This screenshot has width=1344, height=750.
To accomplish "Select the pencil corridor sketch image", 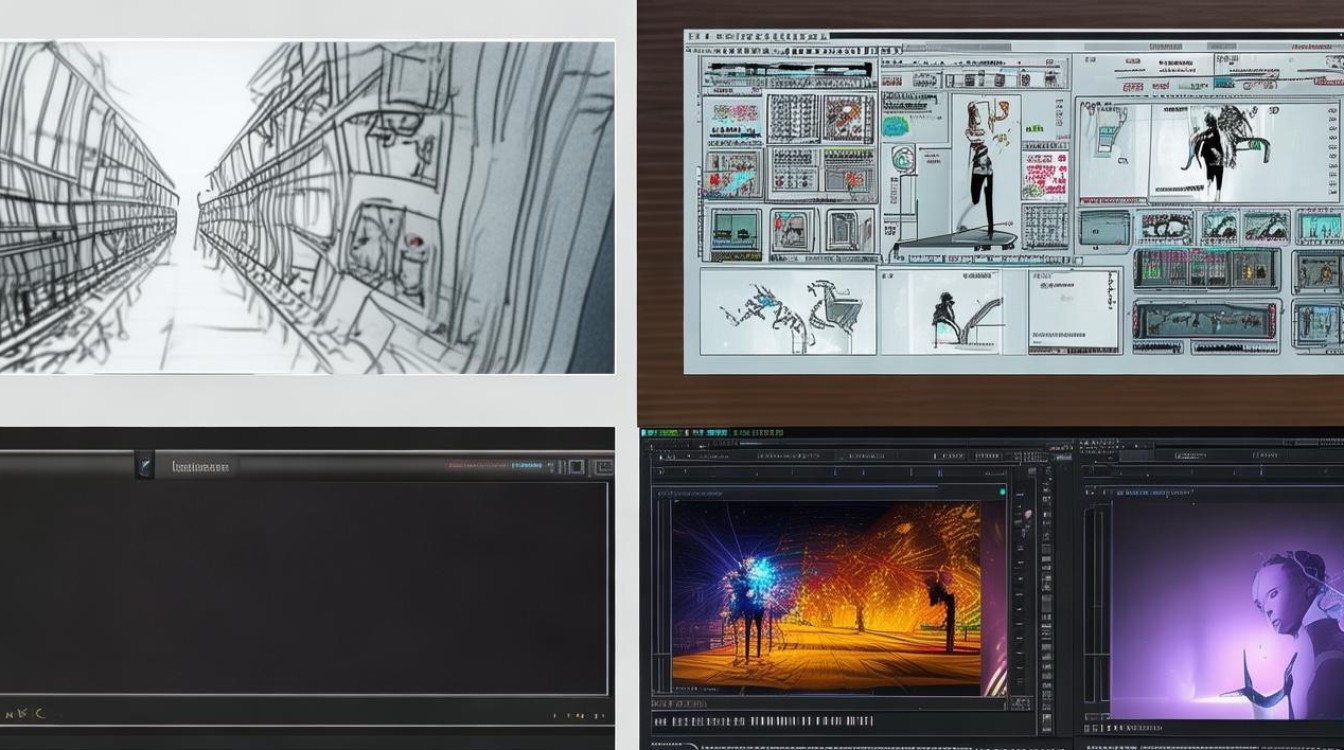I will (307, 207).
